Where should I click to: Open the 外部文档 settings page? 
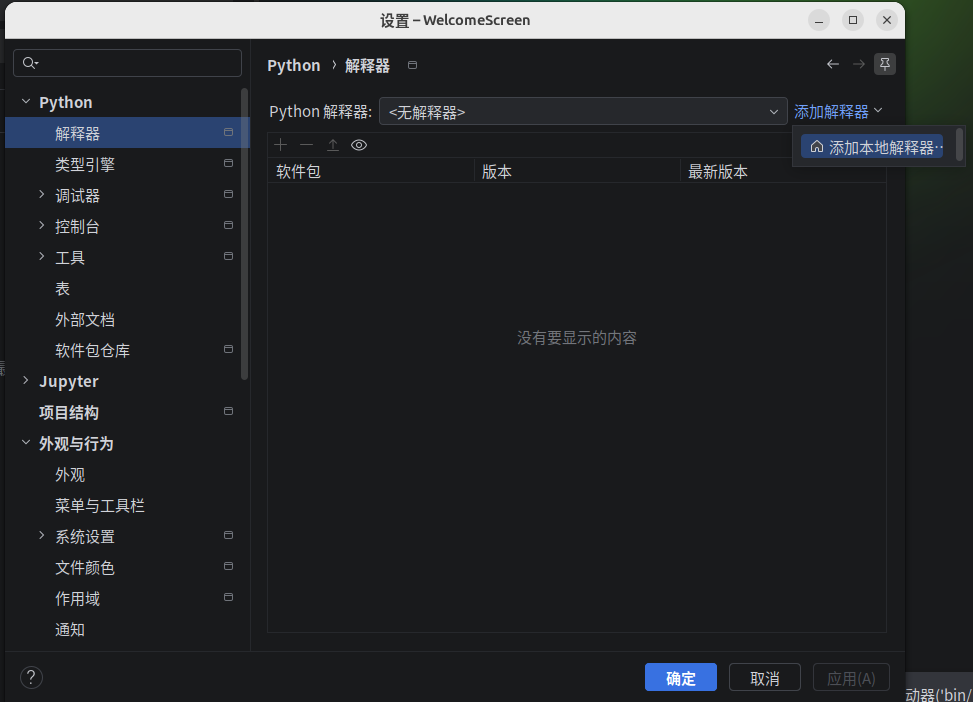tap(127, 319)
